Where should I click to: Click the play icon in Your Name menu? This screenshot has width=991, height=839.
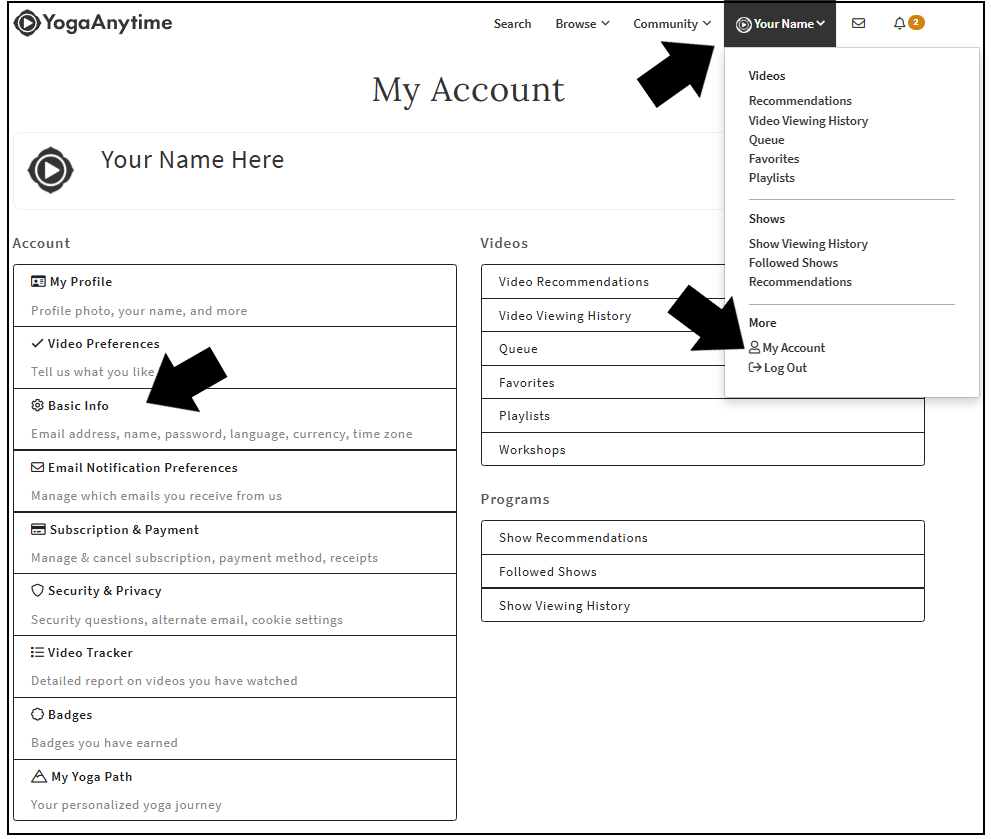tap(743, 25)
